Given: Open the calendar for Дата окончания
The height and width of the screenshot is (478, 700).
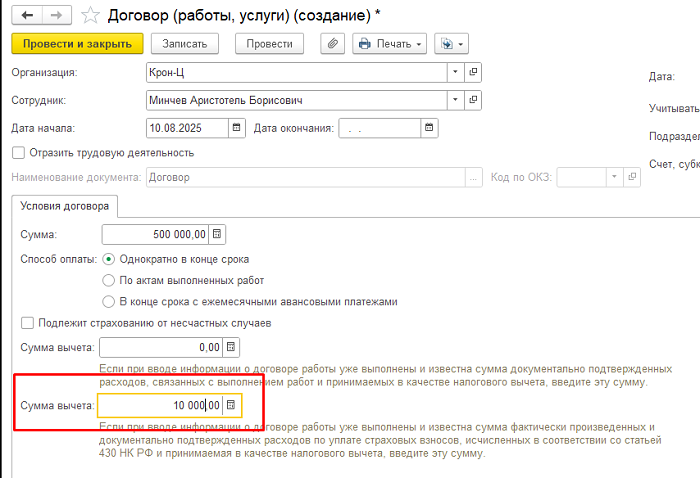Looking at the screenshot, I should click(429, 128).
